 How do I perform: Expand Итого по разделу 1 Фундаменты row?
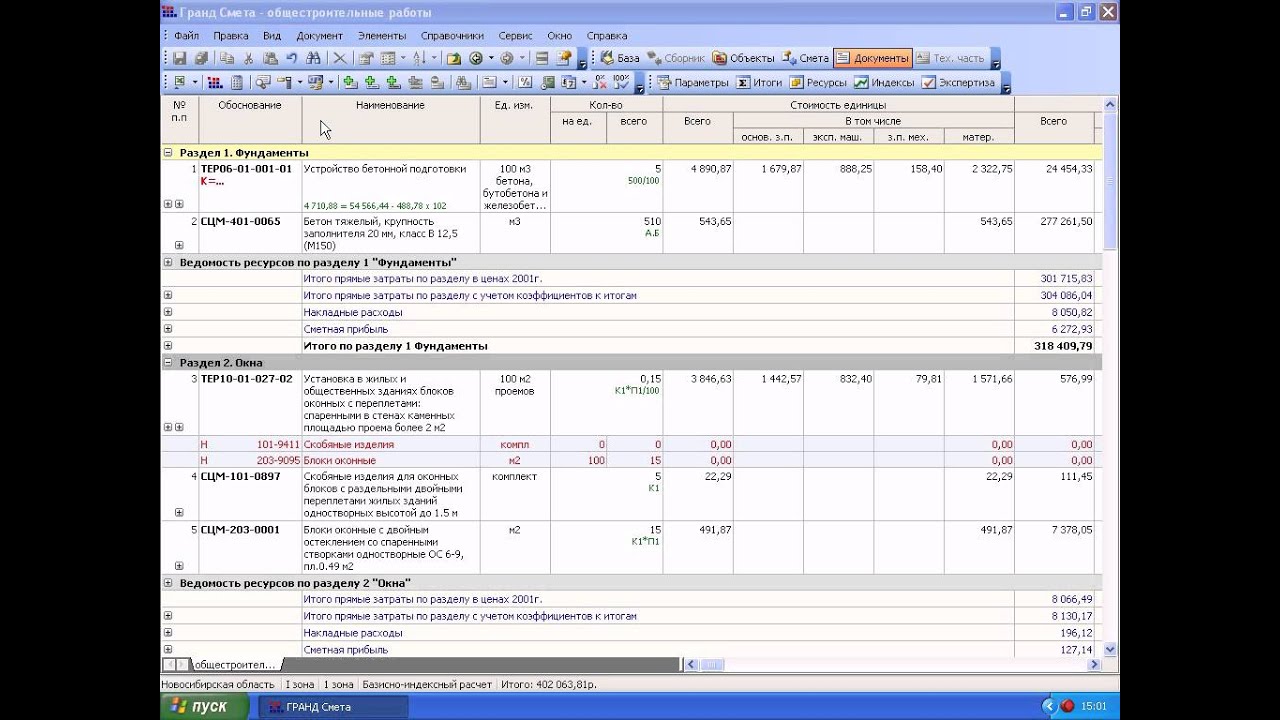168,346
